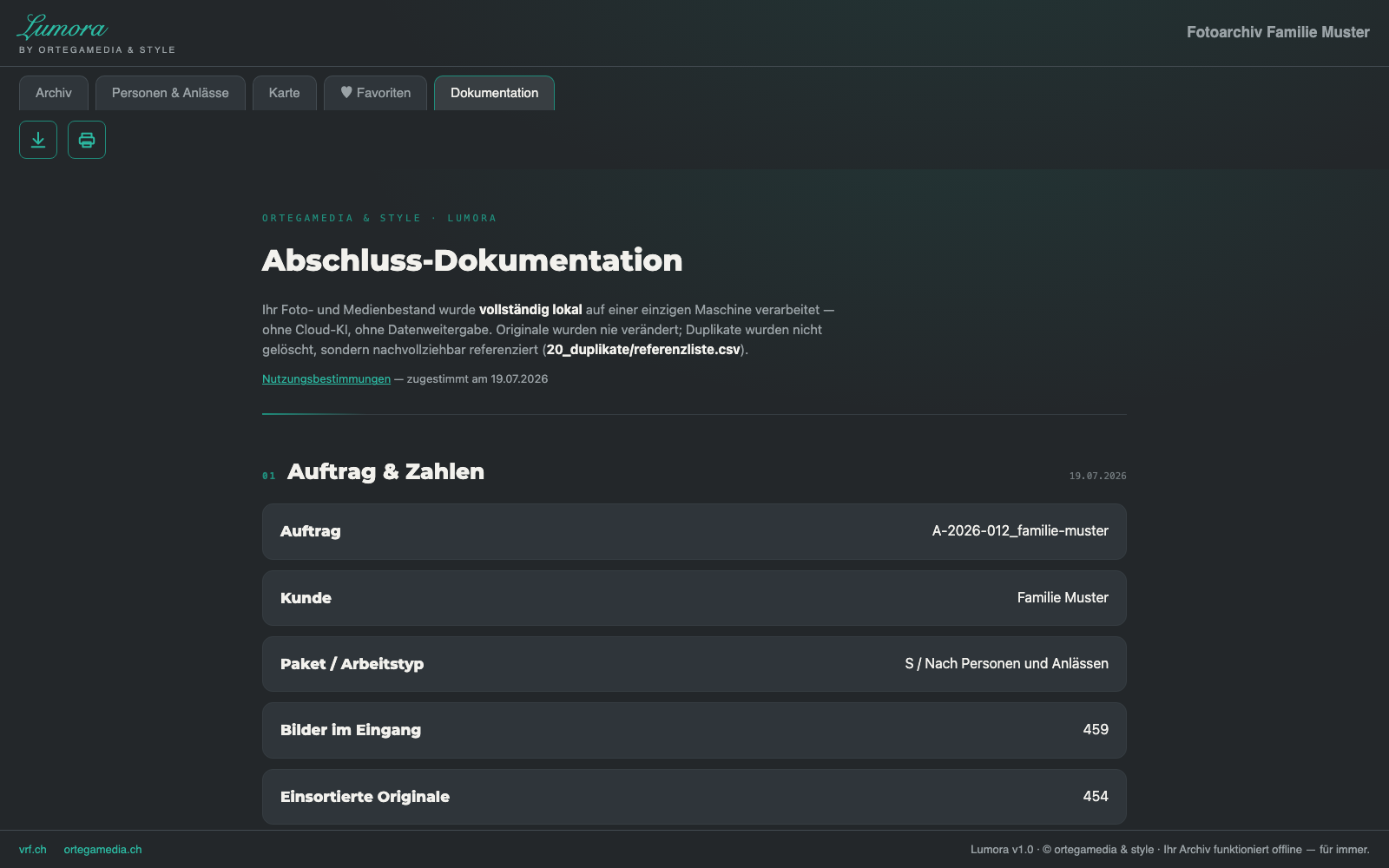Click the section date 19.07.2026
The height and width of the screenshot is (868, 1389).
click(x=1097, y=477)
